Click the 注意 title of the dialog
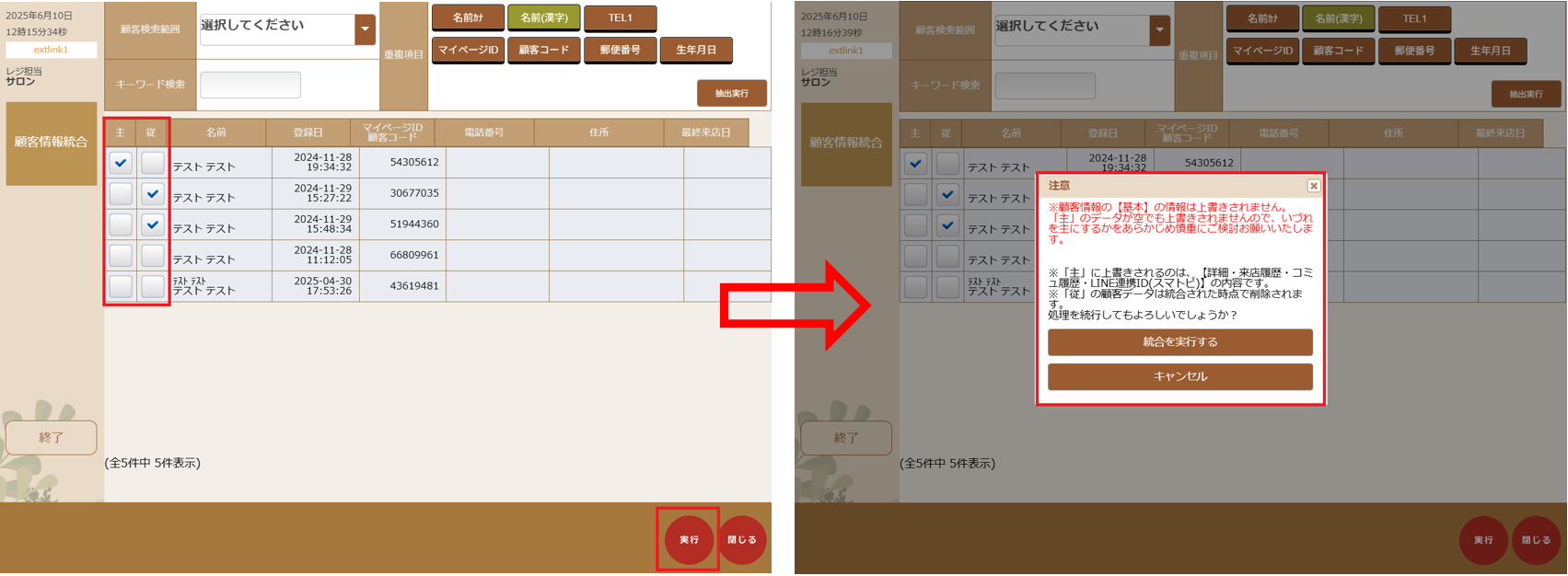The width and height of the screenshot is (1568, 576). tap(1059, 186)
